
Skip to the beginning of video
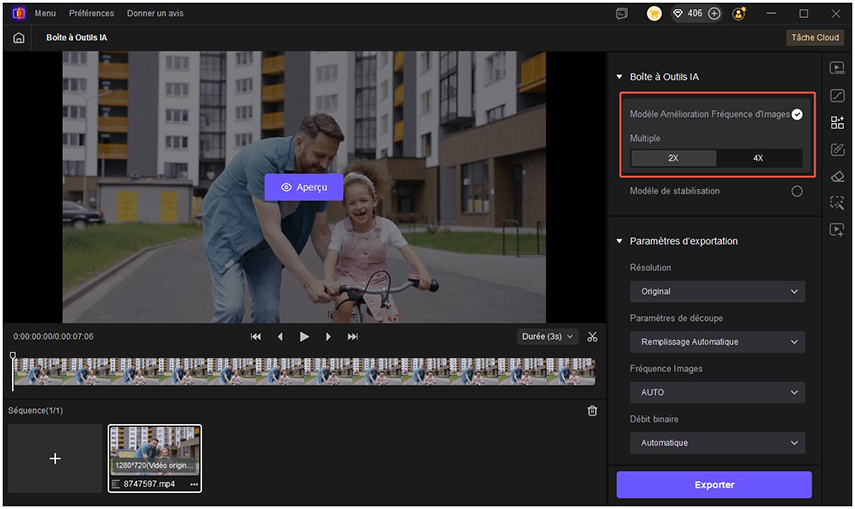256,337
